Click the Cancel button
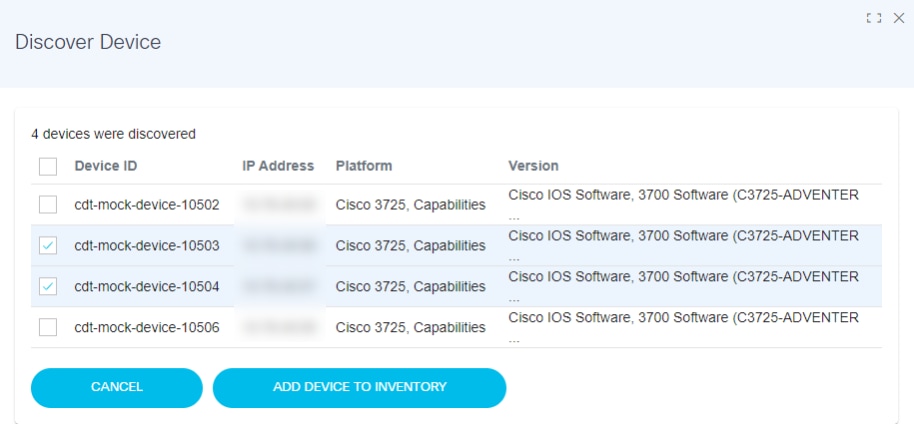 click(x=116, y=387)
